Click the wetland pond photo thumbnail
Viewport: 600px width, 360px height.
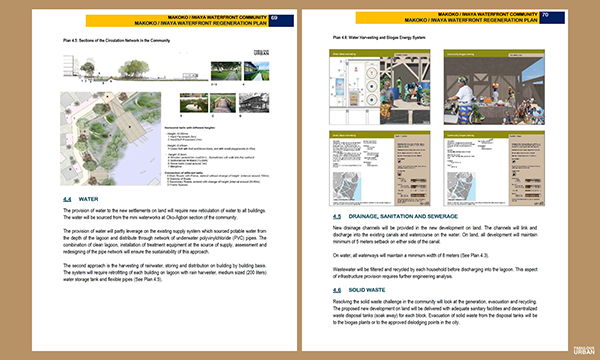point(194,103)
